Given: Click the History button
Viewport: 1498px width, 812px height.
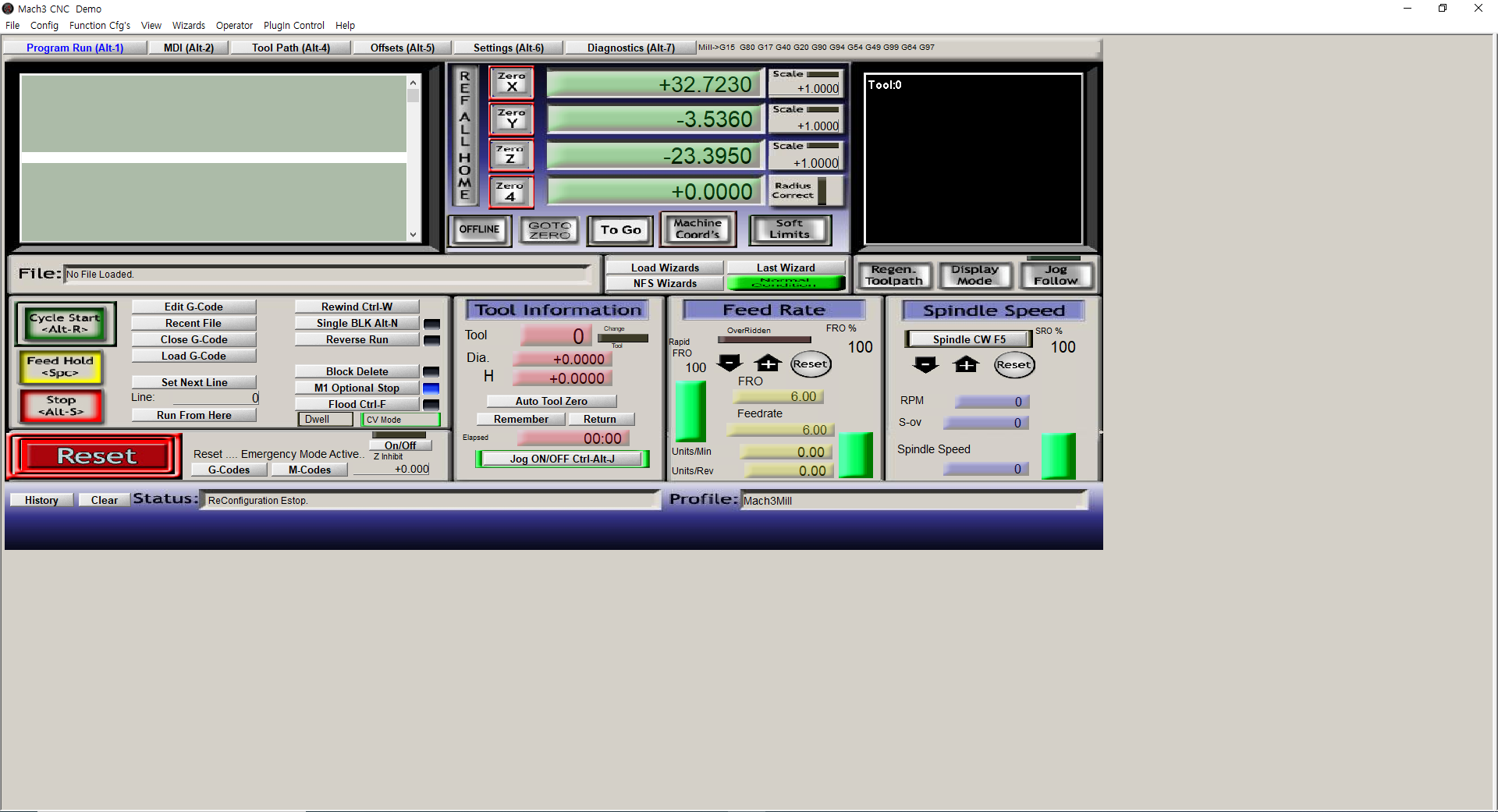Looking at the screenshot, I should [41, 500].
